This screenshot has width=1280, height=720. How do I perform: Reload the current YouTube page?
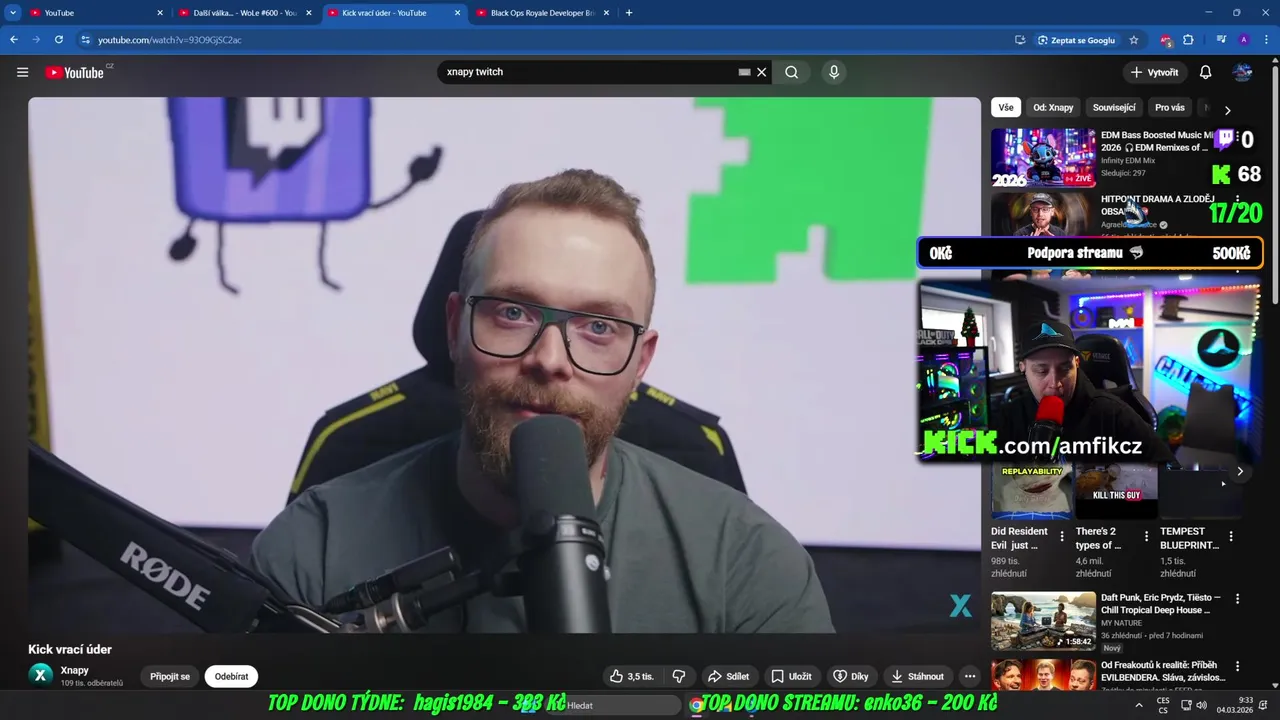pos(59,40)
